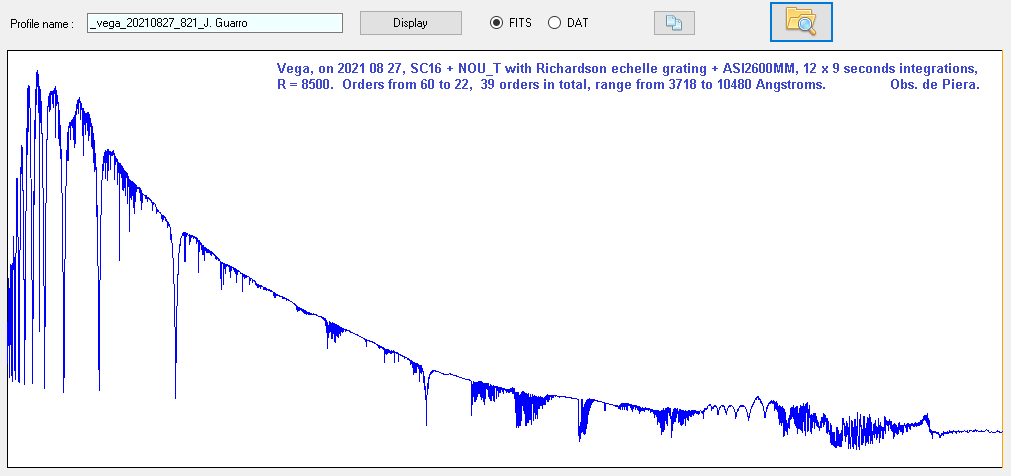Click the DAT label text
Viewport: 1011px width, 476px height.
click(x=578, y=23)
